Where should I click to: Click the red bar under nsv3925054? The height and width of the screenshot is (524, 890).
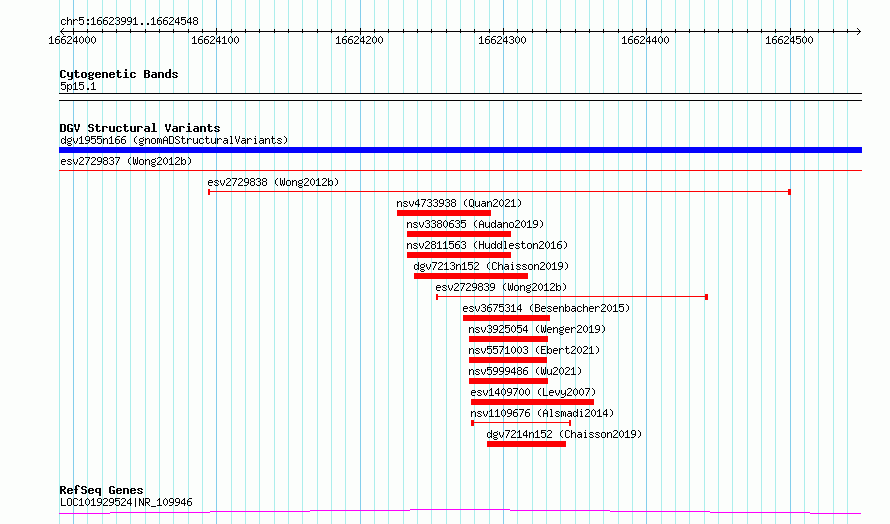click(508, 339)
